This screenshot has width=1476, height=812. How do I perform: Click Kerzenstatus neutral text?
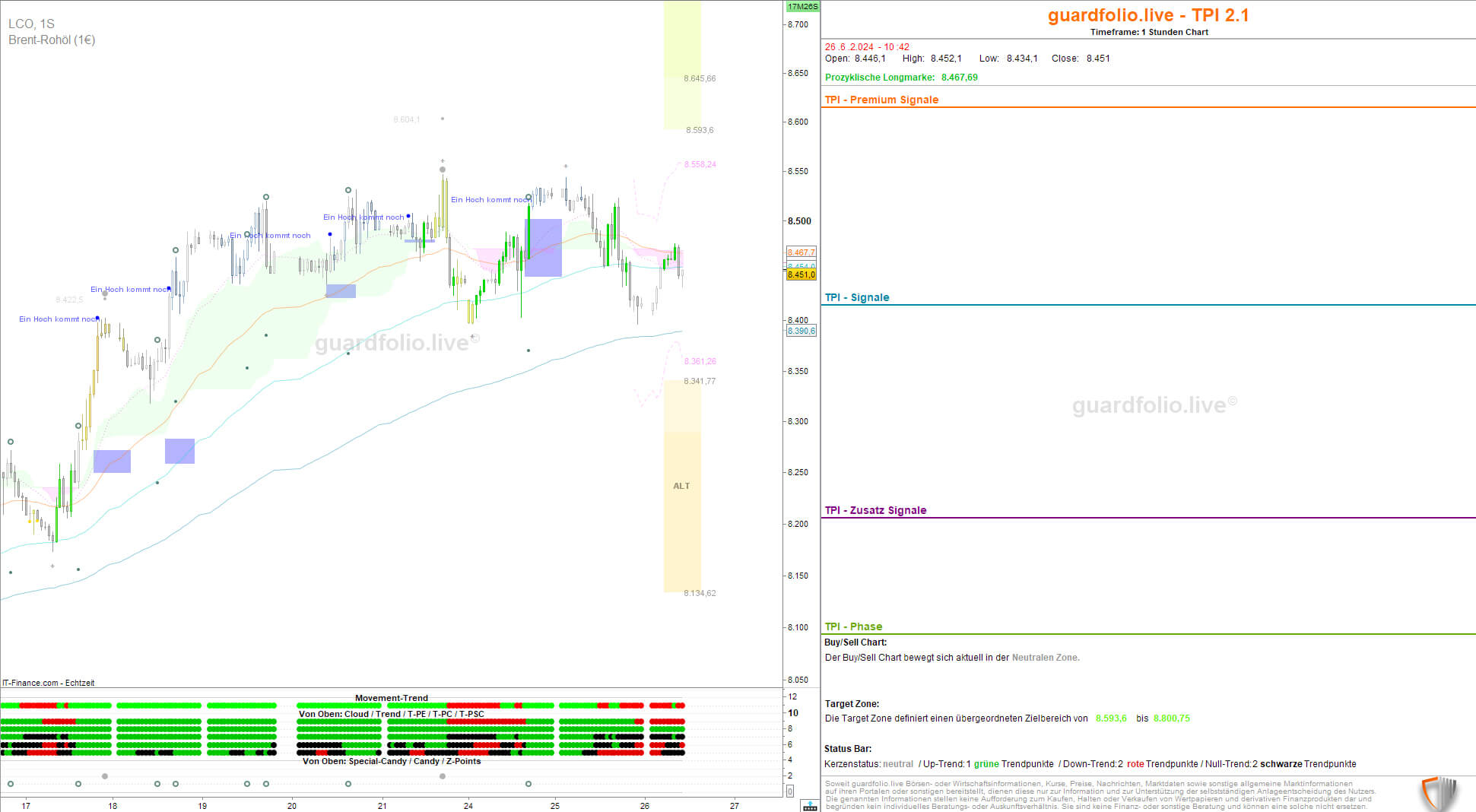point(898,764)
